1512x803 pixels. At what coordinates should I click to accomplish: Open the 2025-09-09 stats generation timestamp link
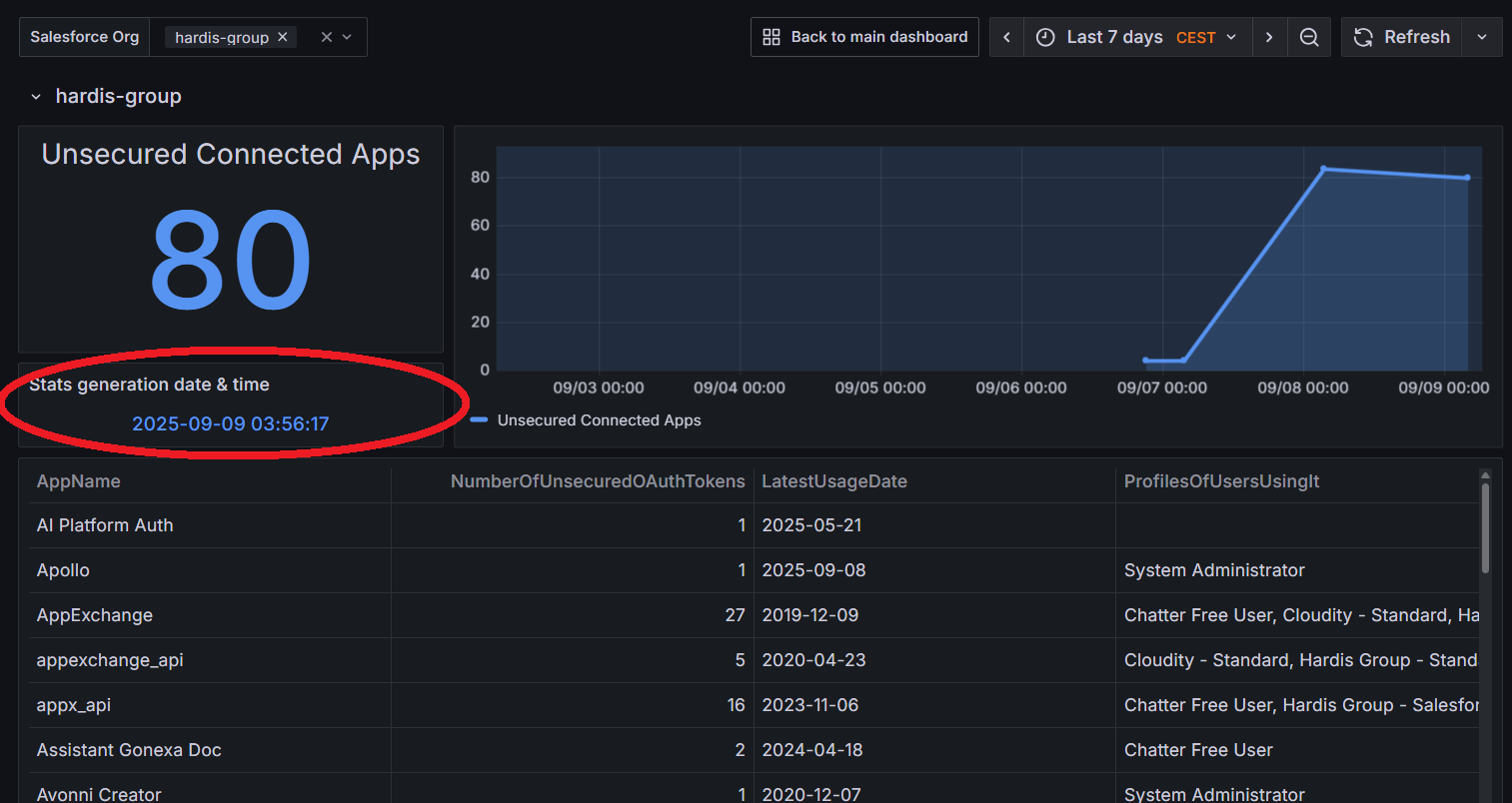[x=230, y=423]
